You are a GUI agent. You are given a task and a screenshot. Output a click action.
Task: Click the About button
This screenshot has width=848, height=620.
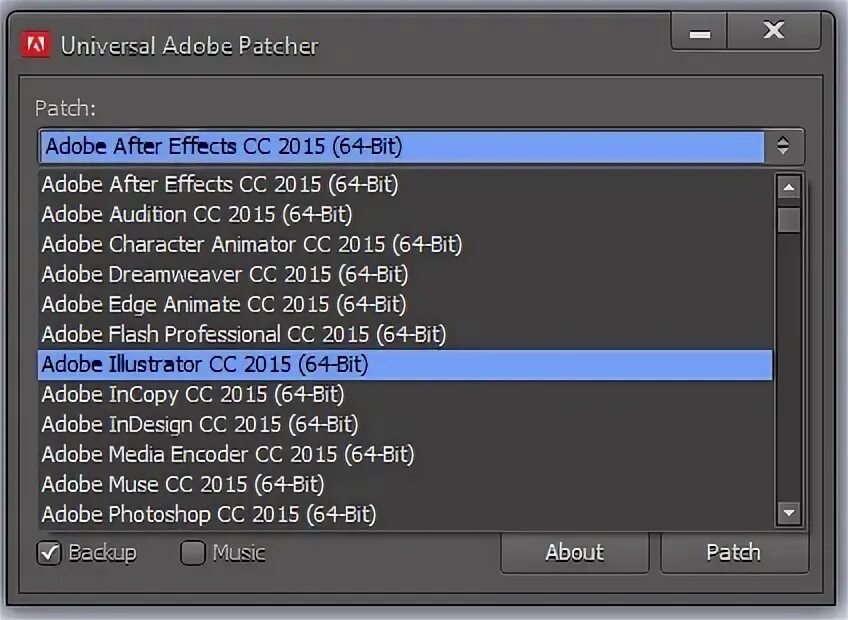[x=575, y=552]
